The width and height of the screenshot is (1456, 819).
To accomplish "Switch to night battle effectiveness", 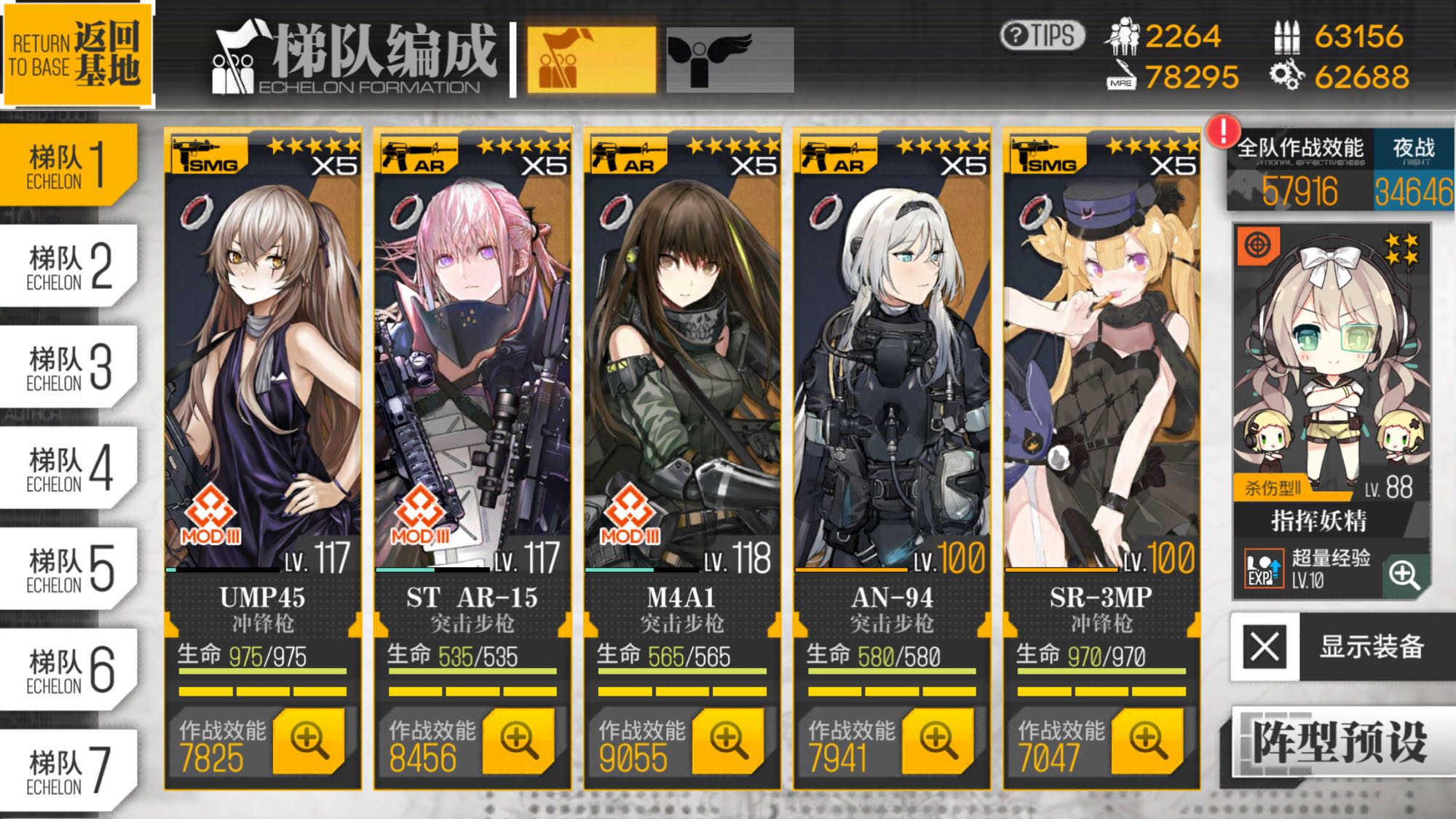I will pyautogui.click(x=1413, y=170).
